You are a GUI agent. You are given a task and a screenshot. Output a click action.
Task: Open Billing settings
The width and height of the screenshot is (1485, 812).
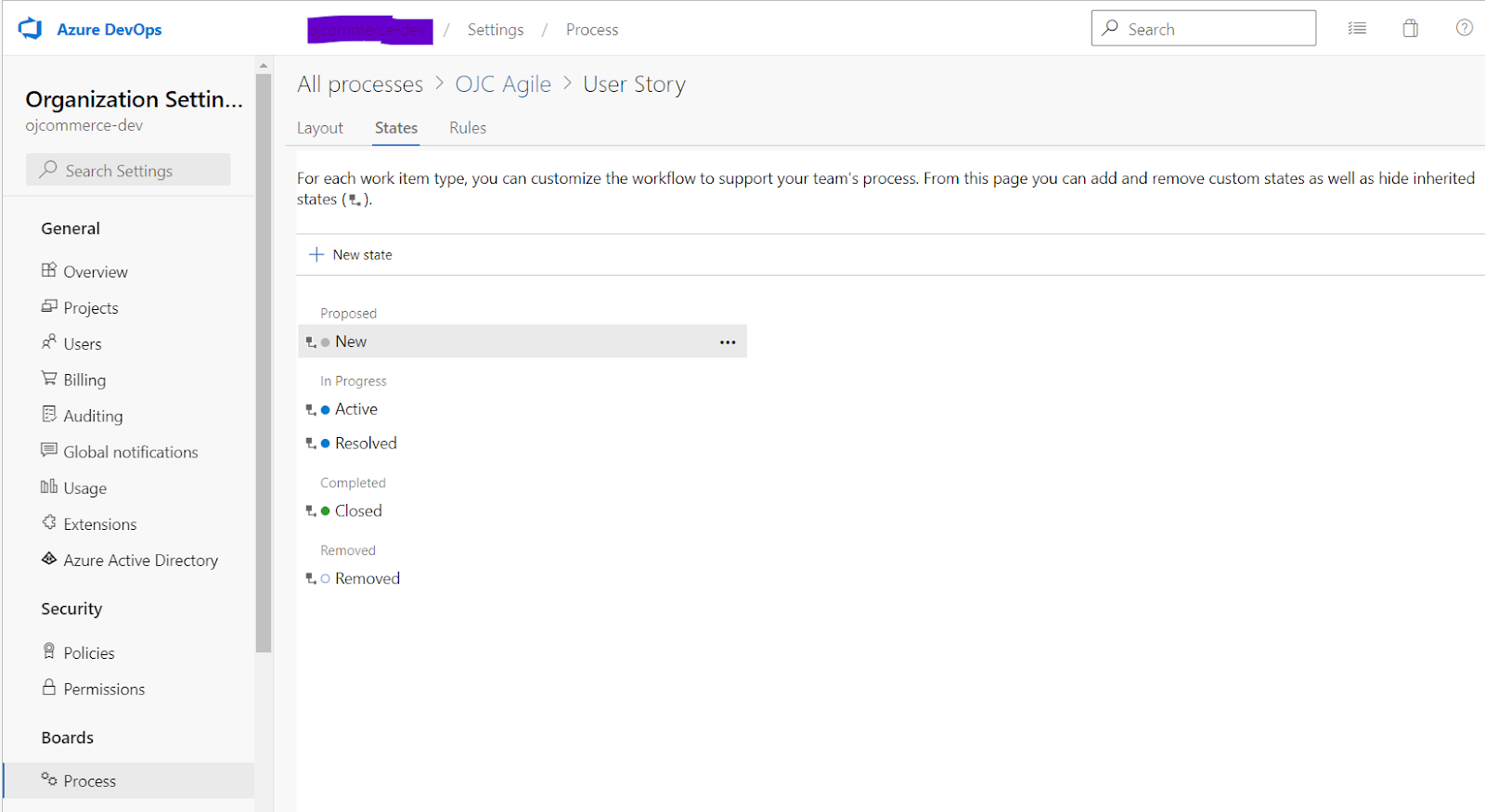[x=84, y=380]
